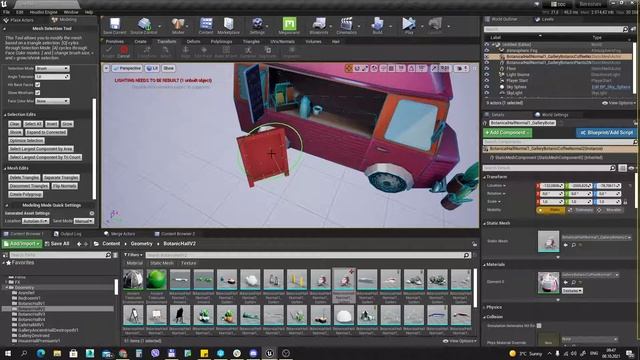Open the Details property matrix grid icon
The width and height of the screenshot is (640, 360).
click(x=622, y=168)
